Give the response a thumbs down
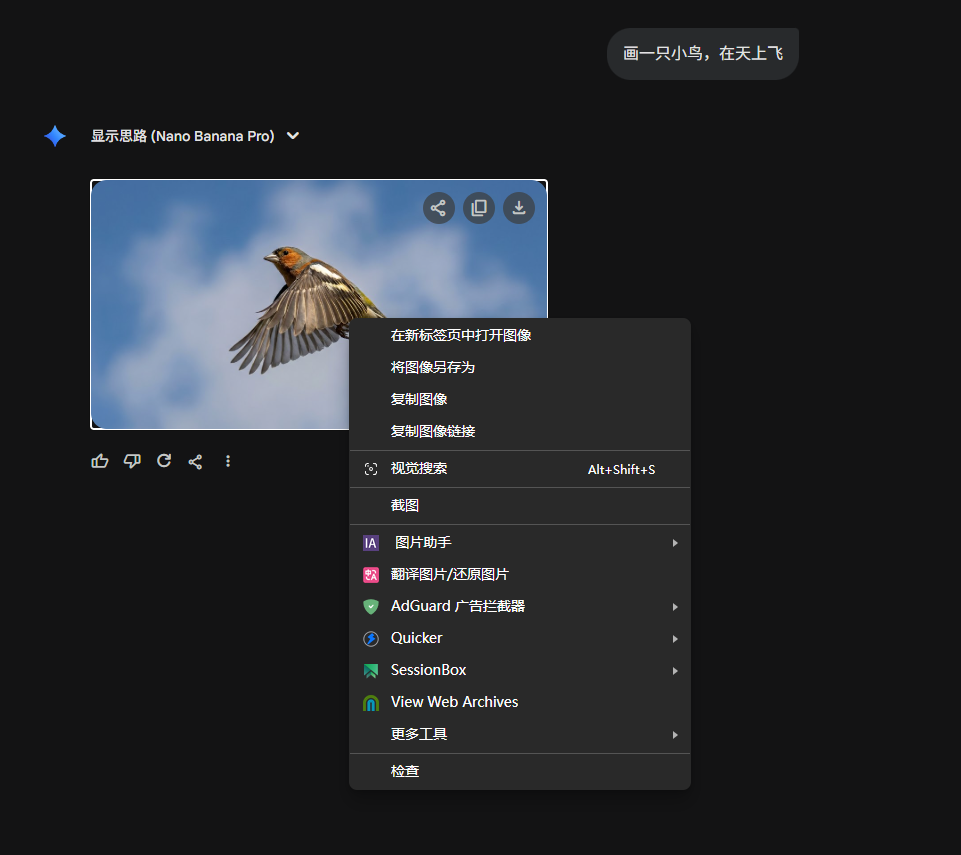 tap(132, 461)
